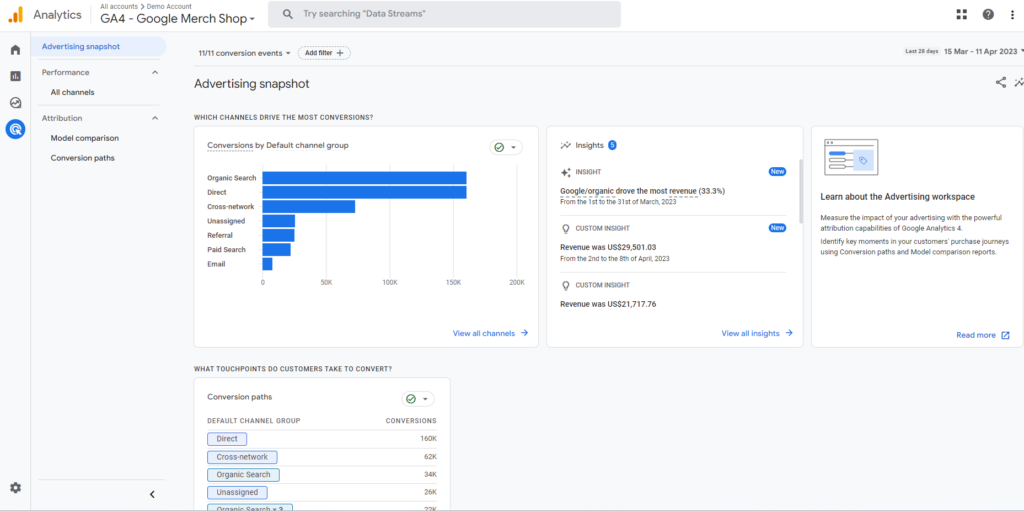Open custom insight Revenue was US$29,501.03
The width and height of the screenshot is (1024, 512).
(x=608, y=248)
